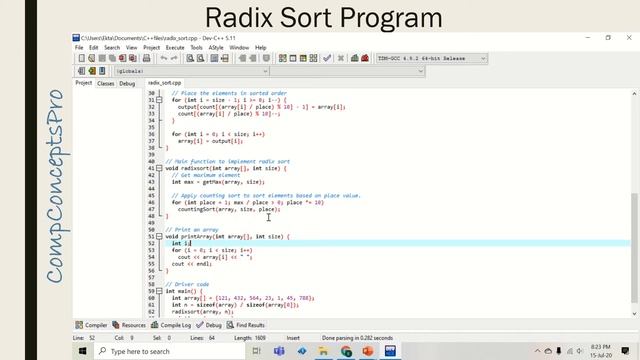Screen dimensions: 640x360
Task: Open the Execute menu
Action: pos(175,47)
